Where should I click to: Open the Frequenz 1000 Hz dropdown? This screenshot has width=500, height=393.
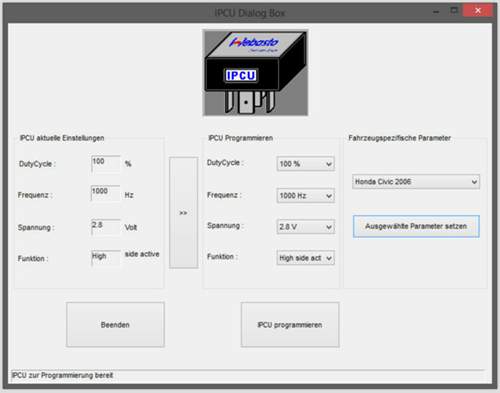[x=306, y=196]
